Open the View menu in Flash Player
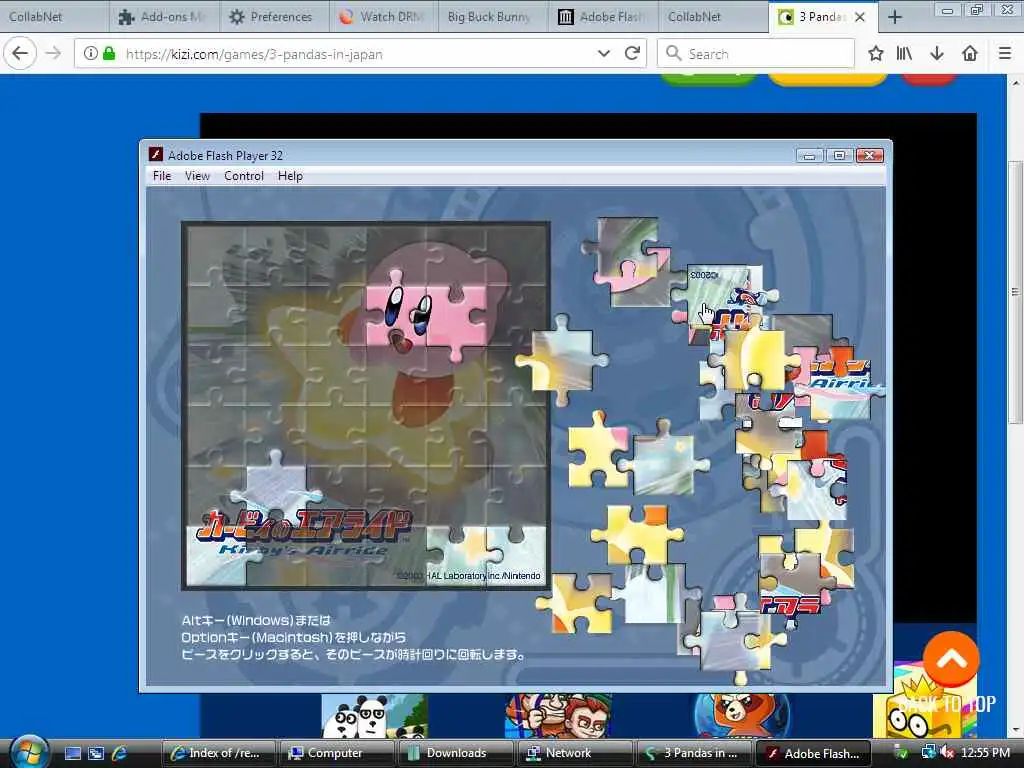Image resolution: width=1024 pixels, height=768 pixels. (197, 176)
